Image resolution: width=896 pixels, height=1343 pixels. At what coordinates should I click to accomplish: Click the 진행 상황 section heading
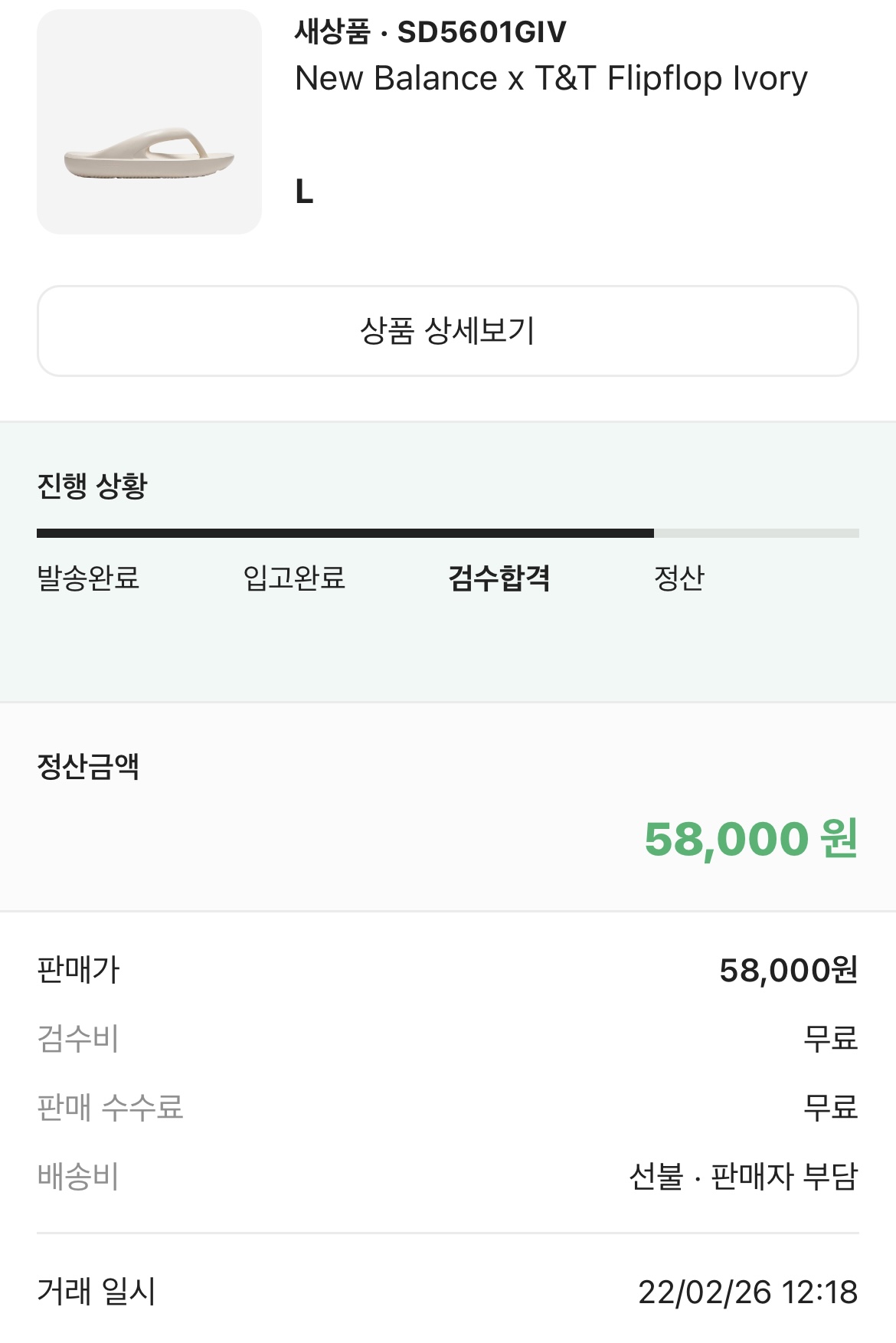pyautogui.click(x=92, y=486)
